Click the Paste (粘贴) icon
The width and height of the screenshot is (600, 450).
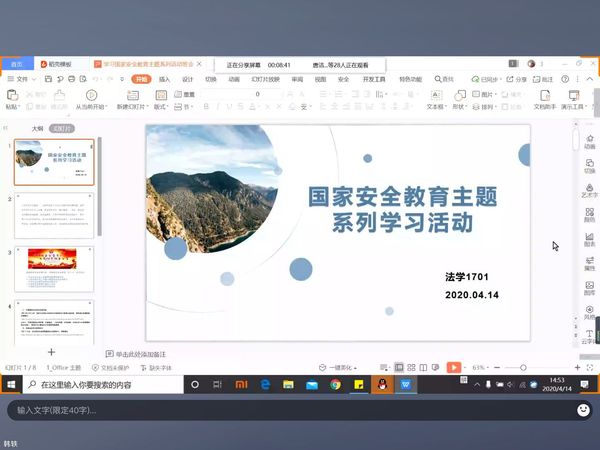point(12,94)
